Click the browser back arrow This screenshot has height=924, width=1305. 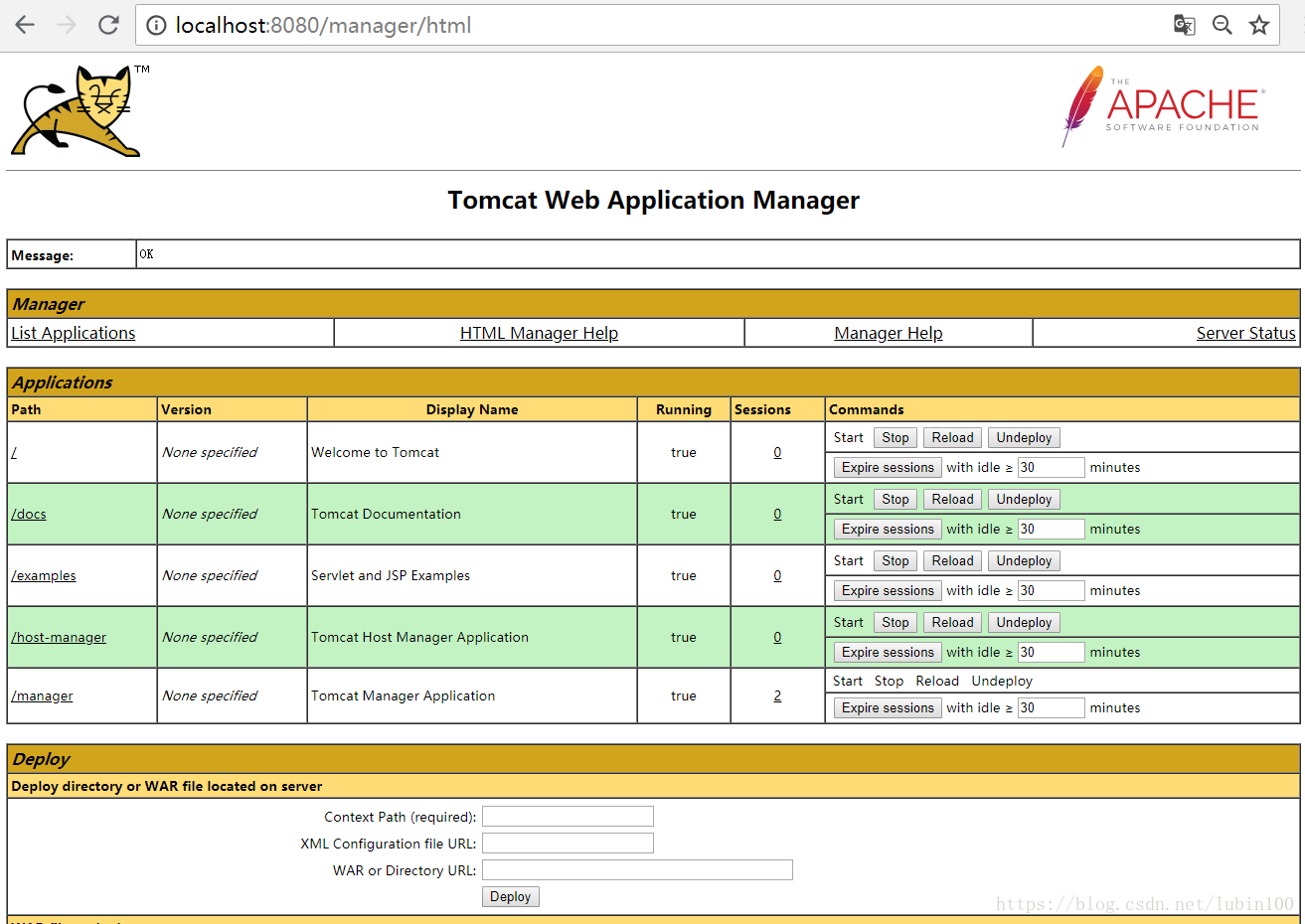[25, 25]
